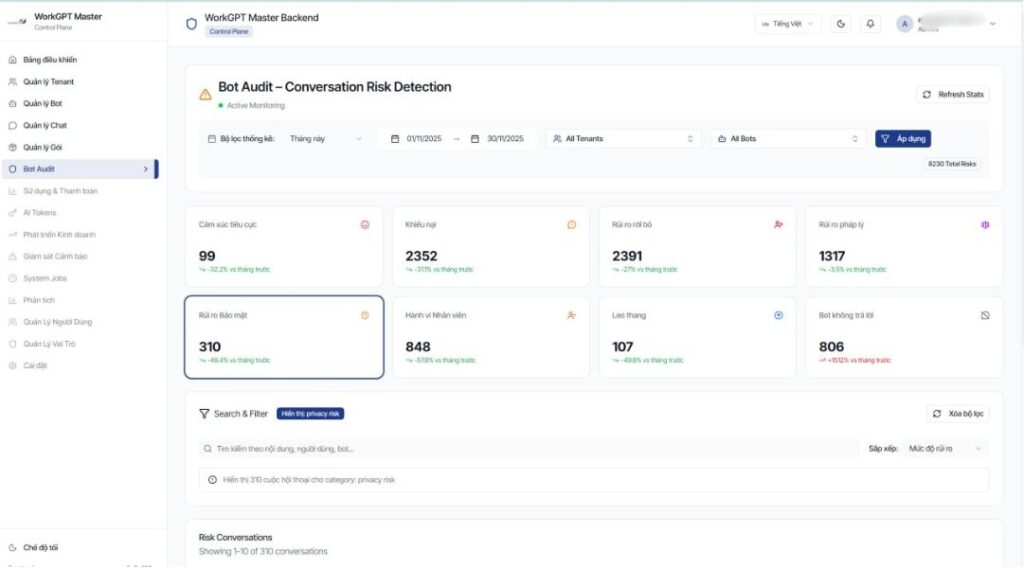
Task: Click the filter funnel icon next to Search & Filter
Action: (x=204, y=413)
